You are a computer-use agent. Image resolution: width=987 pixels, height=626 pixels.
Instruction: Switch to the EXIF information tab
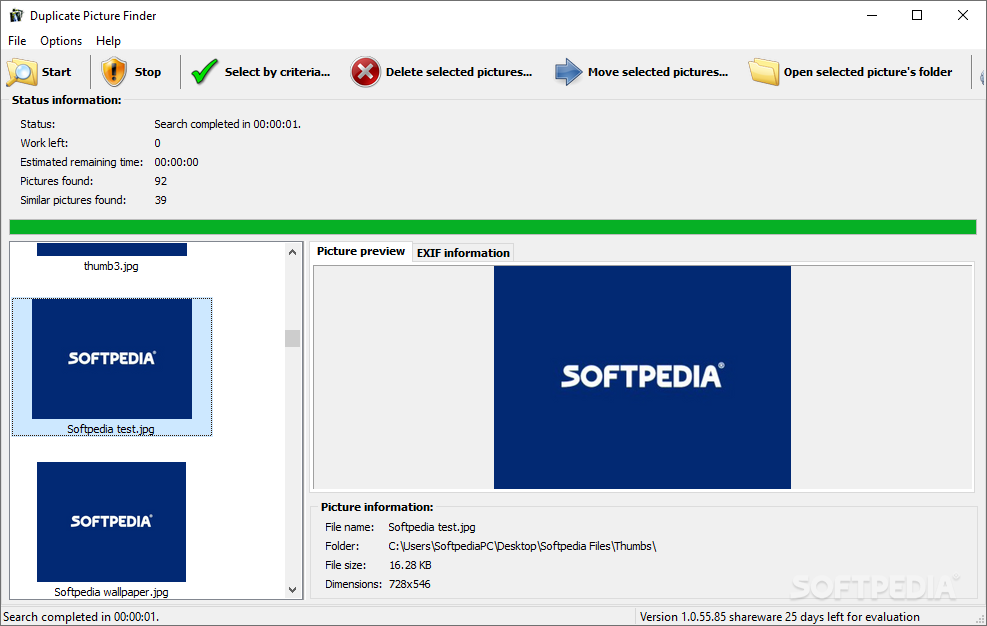[x=463, y=253]
